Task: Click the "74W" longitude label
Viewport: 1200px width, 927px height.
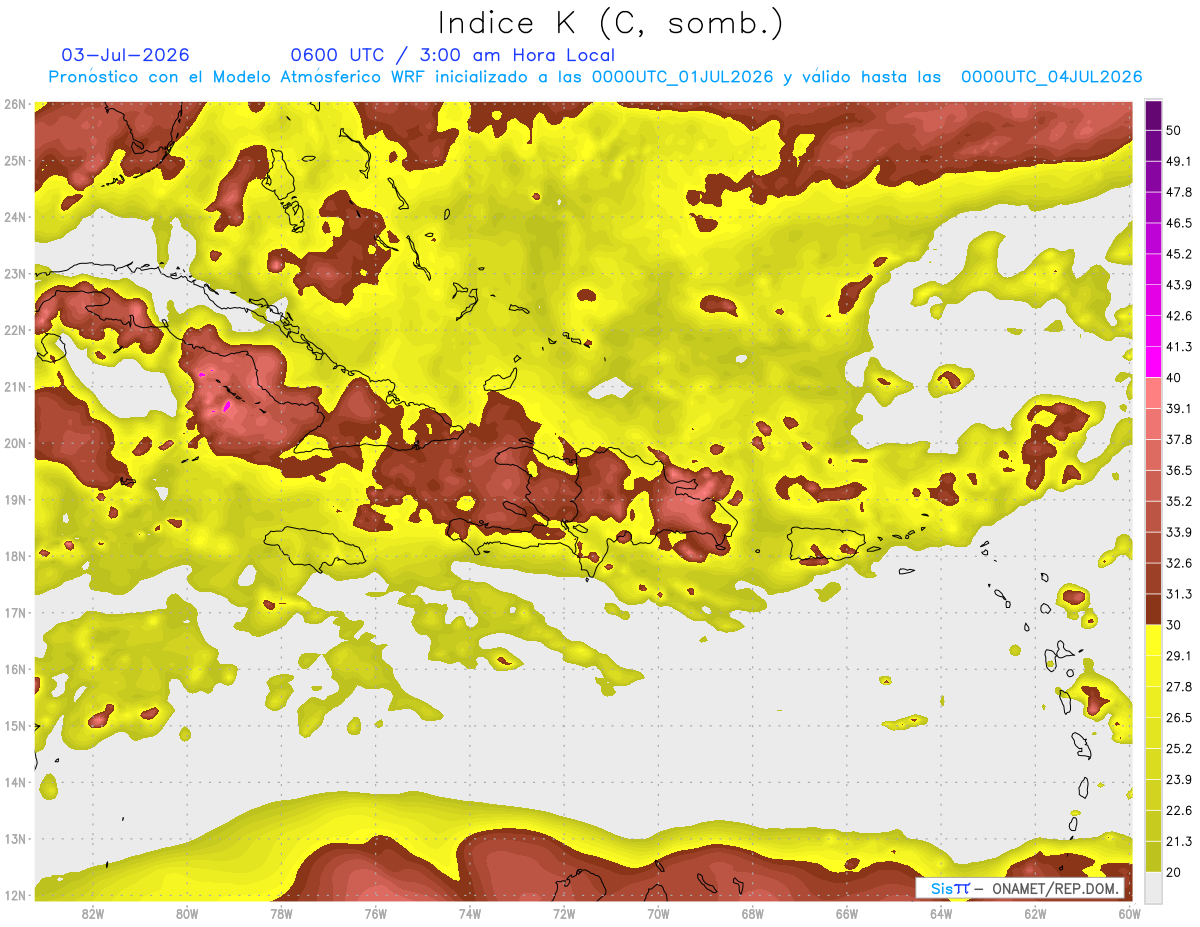Action: (470, 914)
